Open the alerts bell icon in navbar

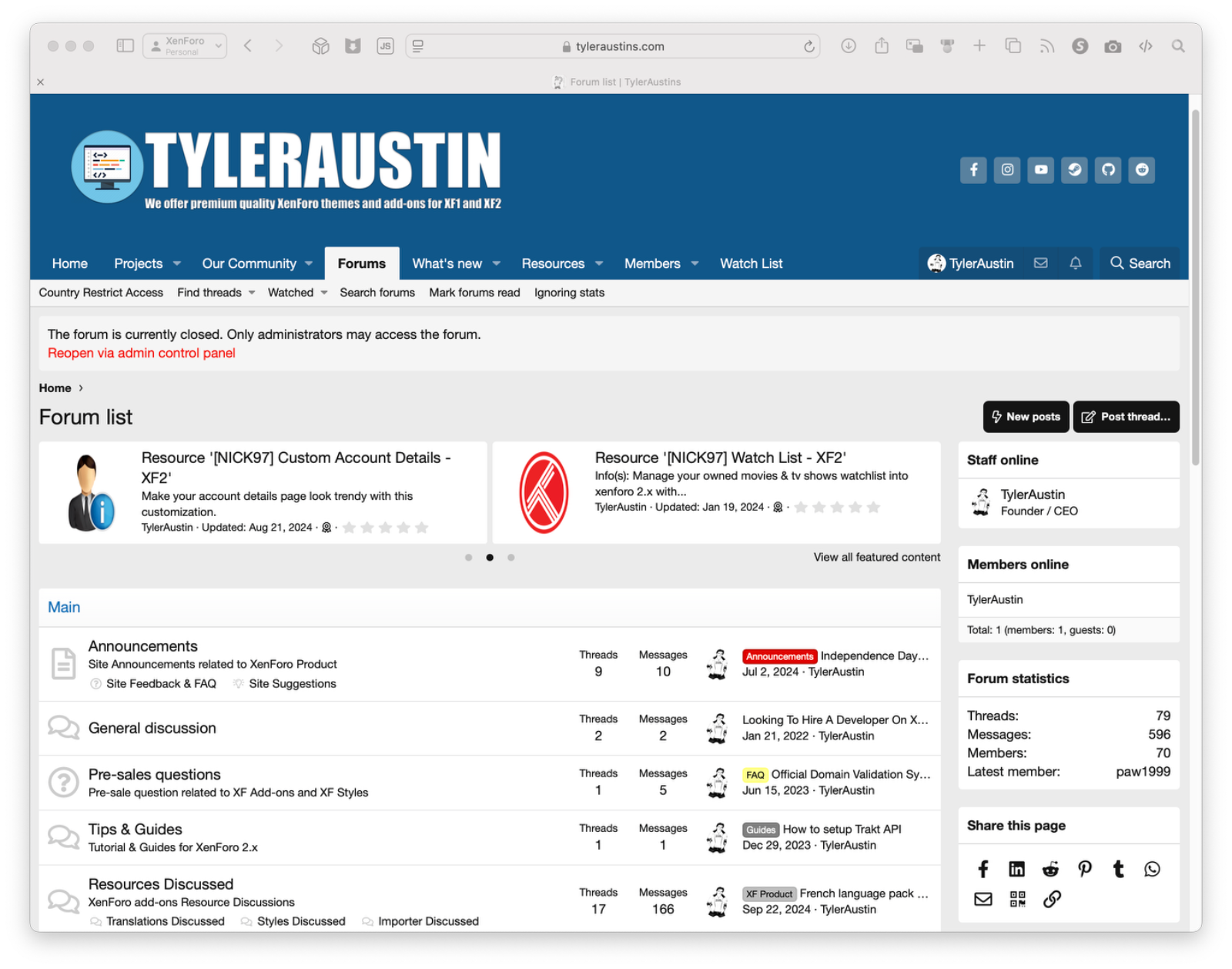1076,263
